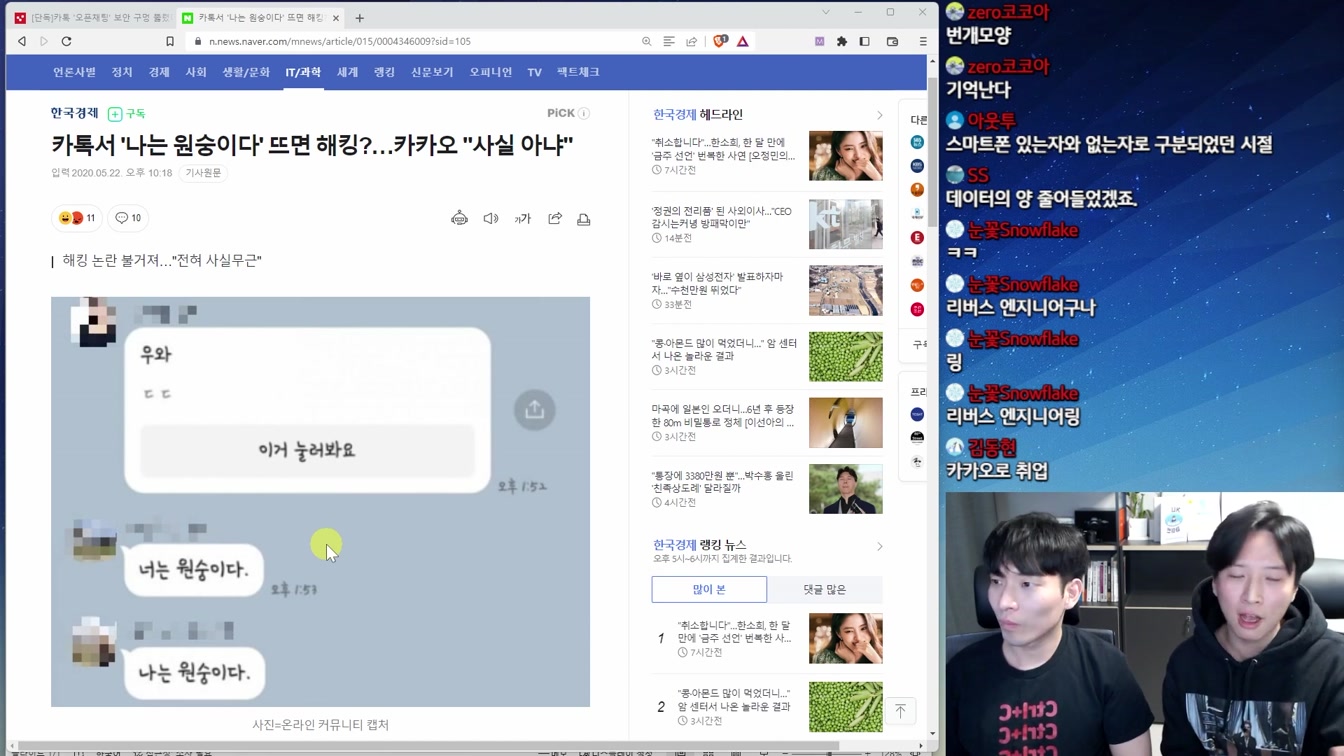Click the green peas headline thumbnail

click(x=846, y=356)
